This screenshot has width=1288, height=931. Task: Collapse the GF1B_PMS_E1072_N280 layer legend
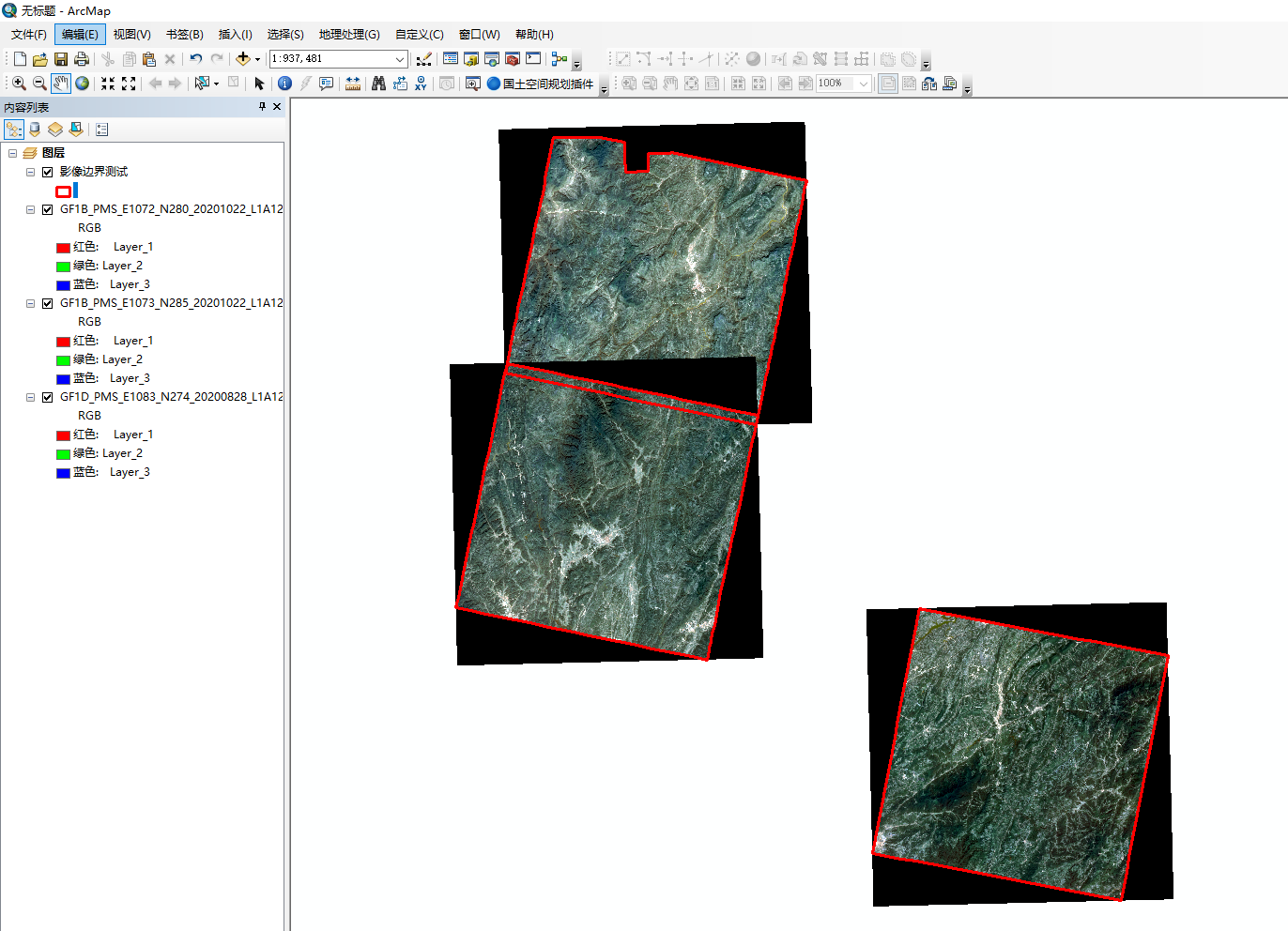30,209
